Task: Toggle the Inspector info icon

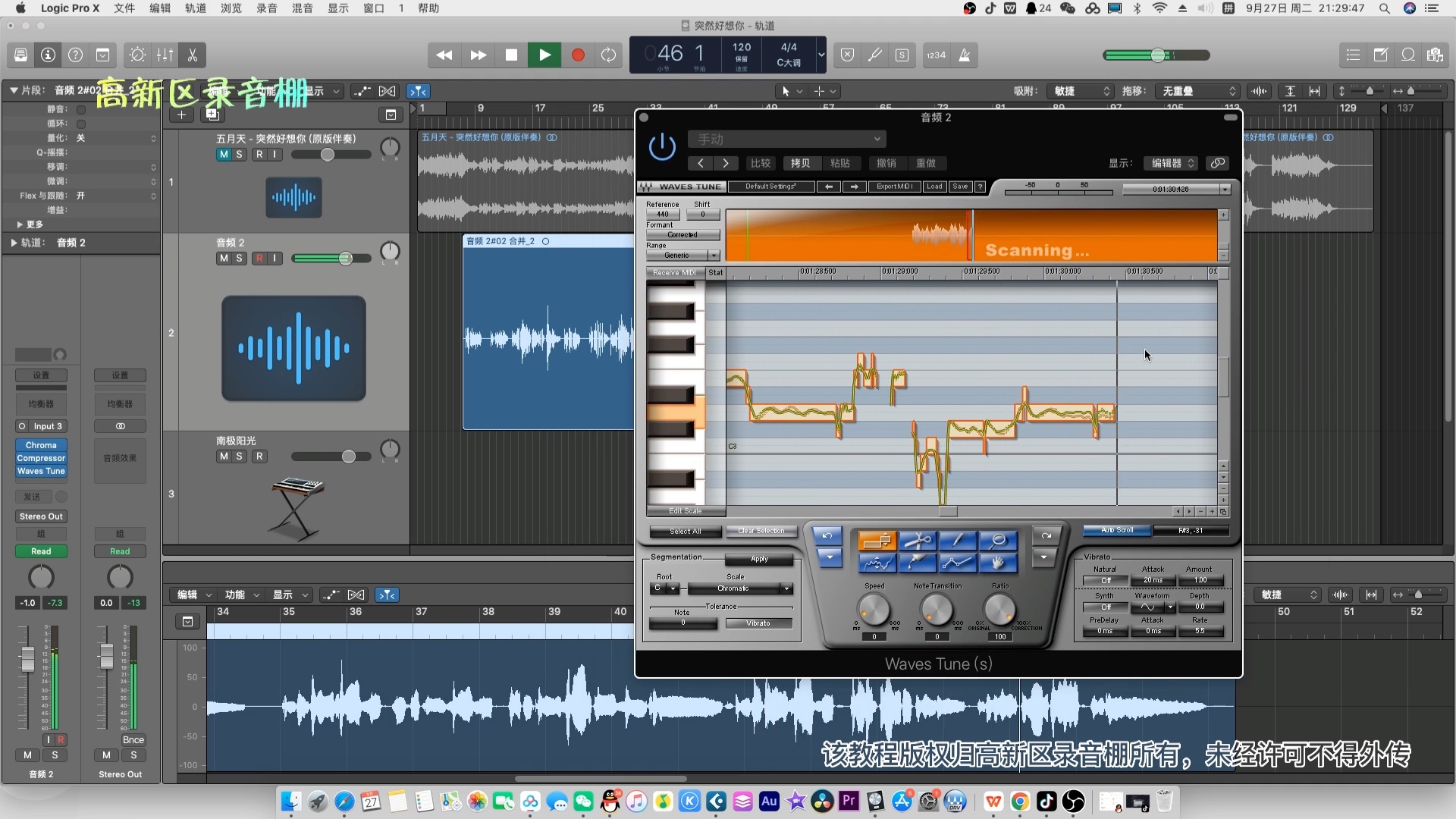Action: pyautogui.click(x=48, y=55)
